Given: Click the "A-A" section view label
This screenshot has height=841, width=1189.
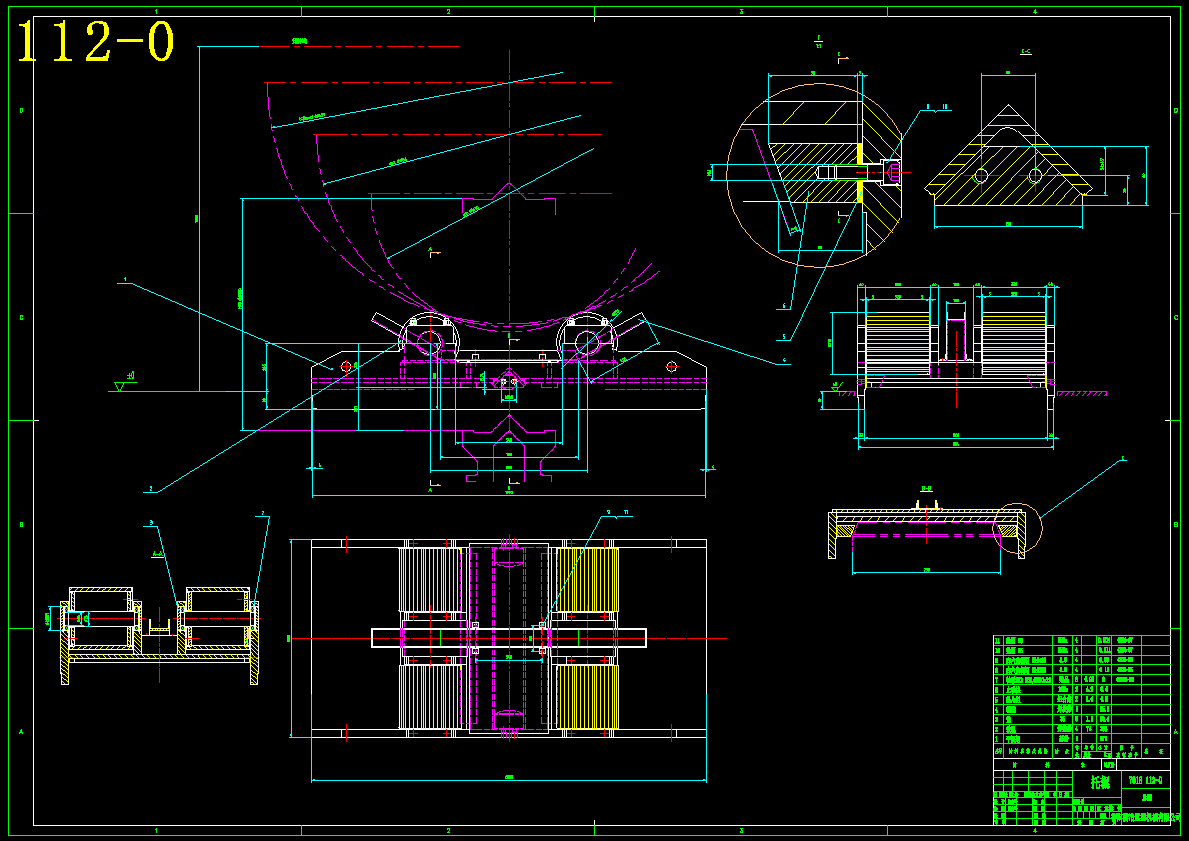Looking at the screenshot, I should pos(158,554).
